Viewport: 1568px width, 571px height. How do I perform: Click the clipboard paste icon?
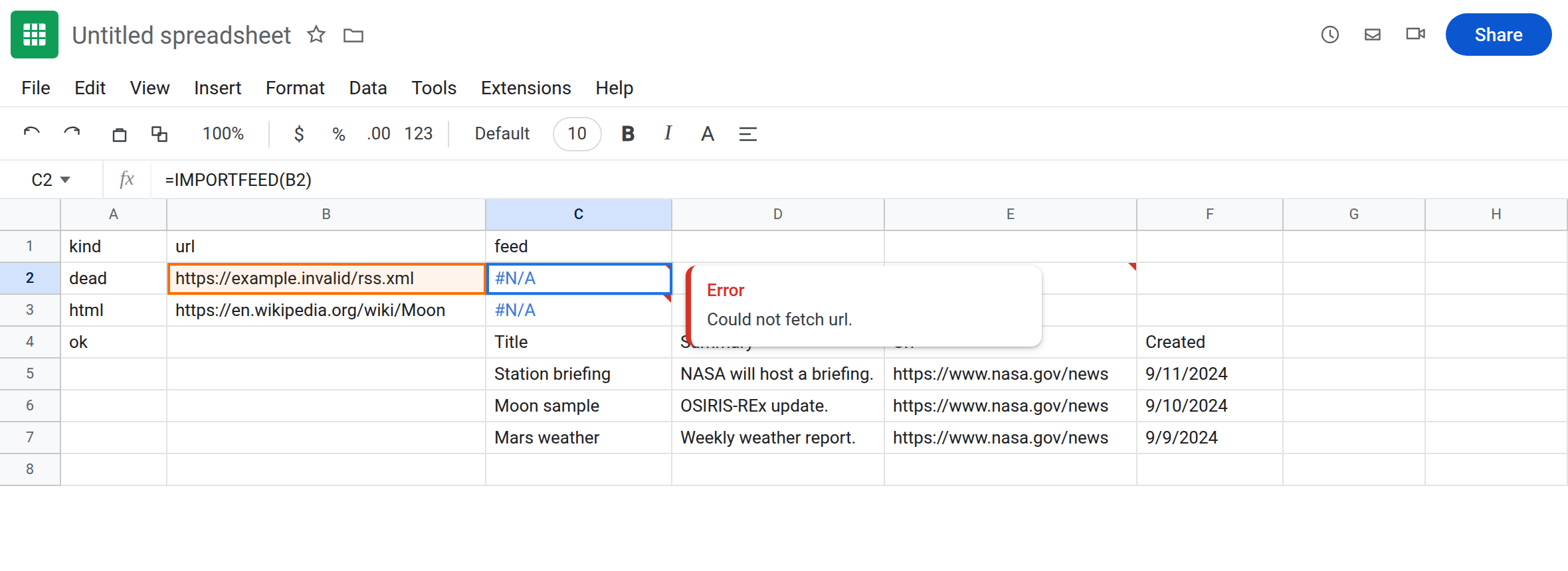tap(120, 134)
